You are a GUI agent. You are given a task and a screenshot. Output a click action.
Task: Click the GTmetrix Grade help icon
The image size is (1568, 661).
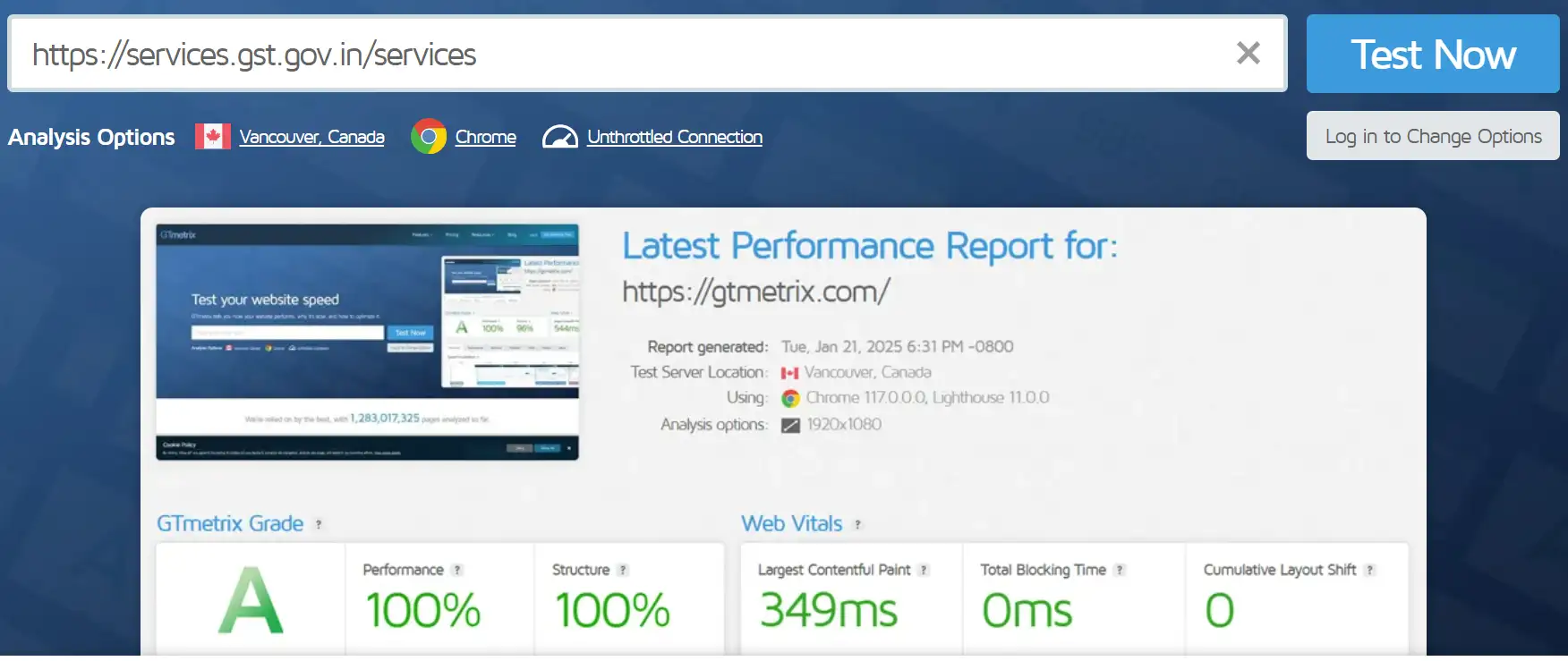(319, 525)
